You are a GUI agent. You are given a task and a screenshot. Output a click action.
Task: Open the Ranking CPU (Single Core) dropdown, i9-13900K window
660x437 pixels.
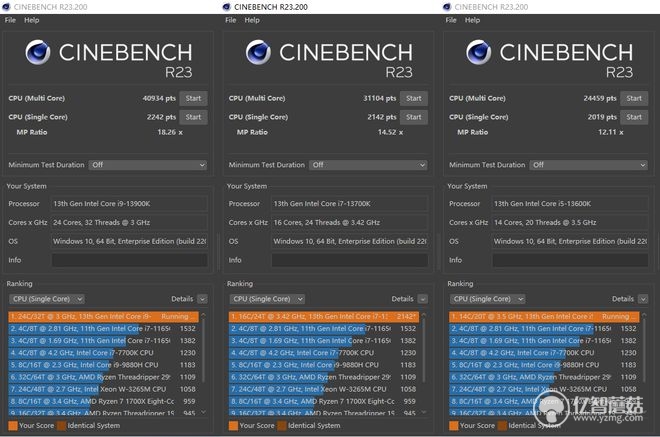47,299
